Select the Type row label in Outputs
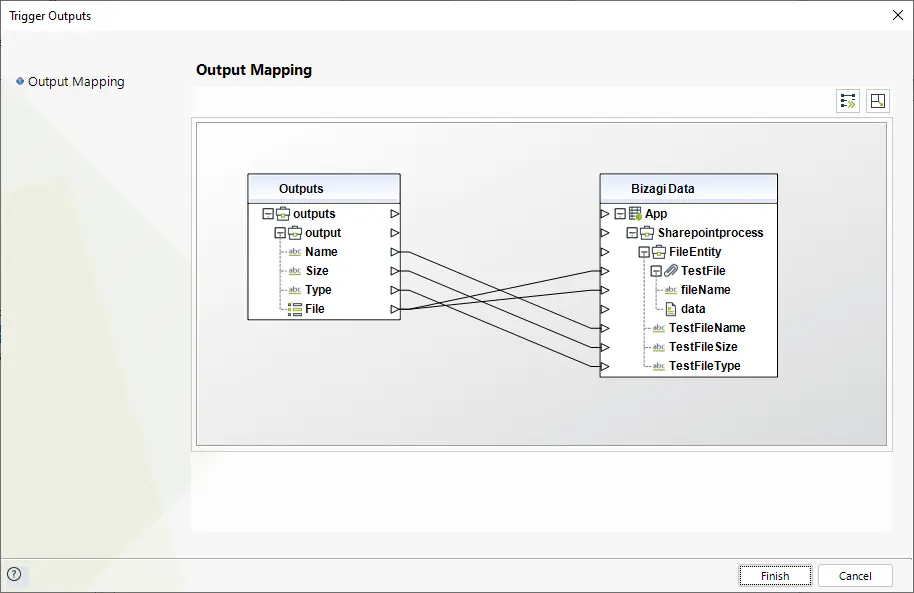 coord(318,290)
